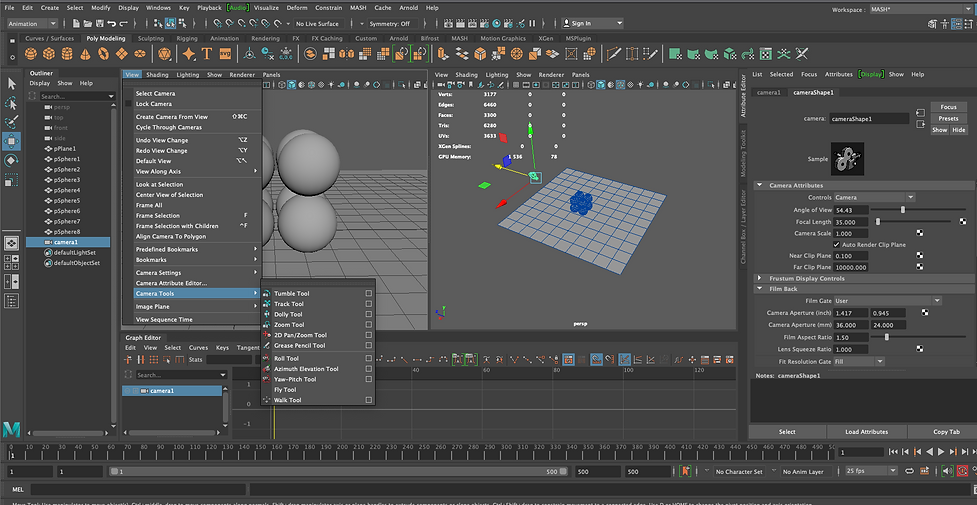Open the Animation menu set dropdown
Screen dimensions: 977x505
[32, 24]
